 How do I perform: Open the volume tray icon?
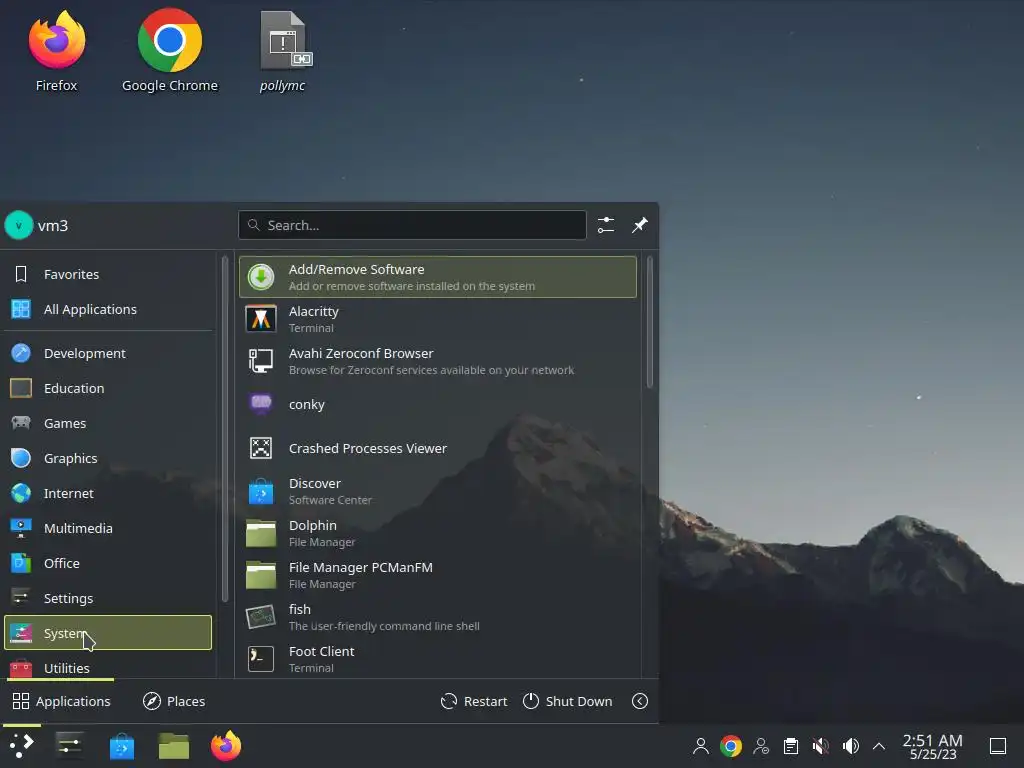[850, 746]
